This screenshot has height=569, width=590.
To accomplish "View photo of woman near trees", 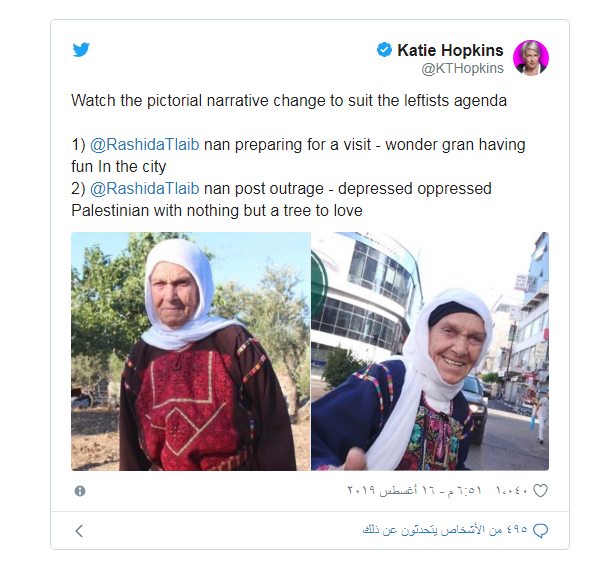I will [x=190, y=351].
